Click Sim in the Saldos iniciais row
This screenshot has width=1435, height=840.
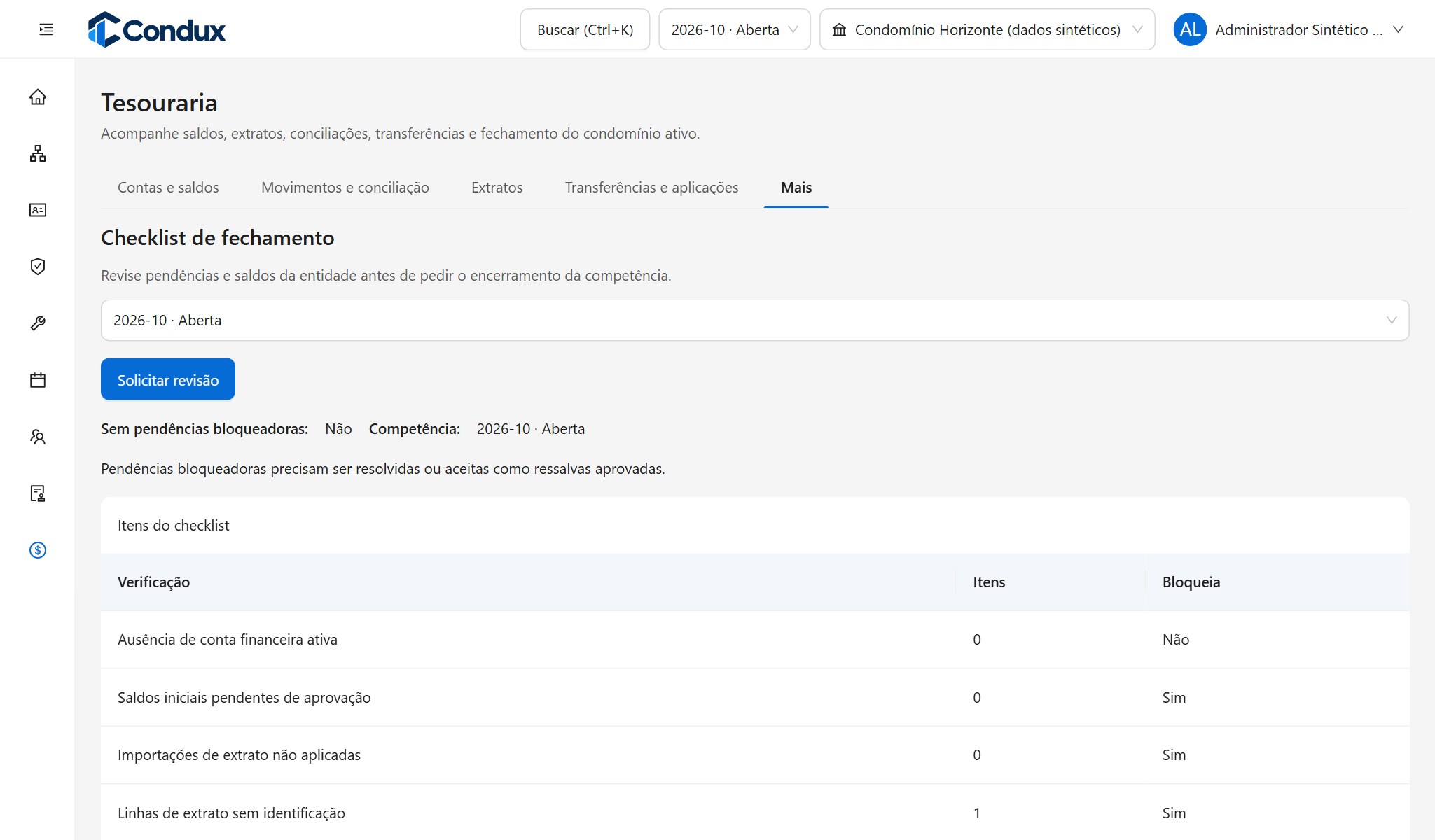1174,698
